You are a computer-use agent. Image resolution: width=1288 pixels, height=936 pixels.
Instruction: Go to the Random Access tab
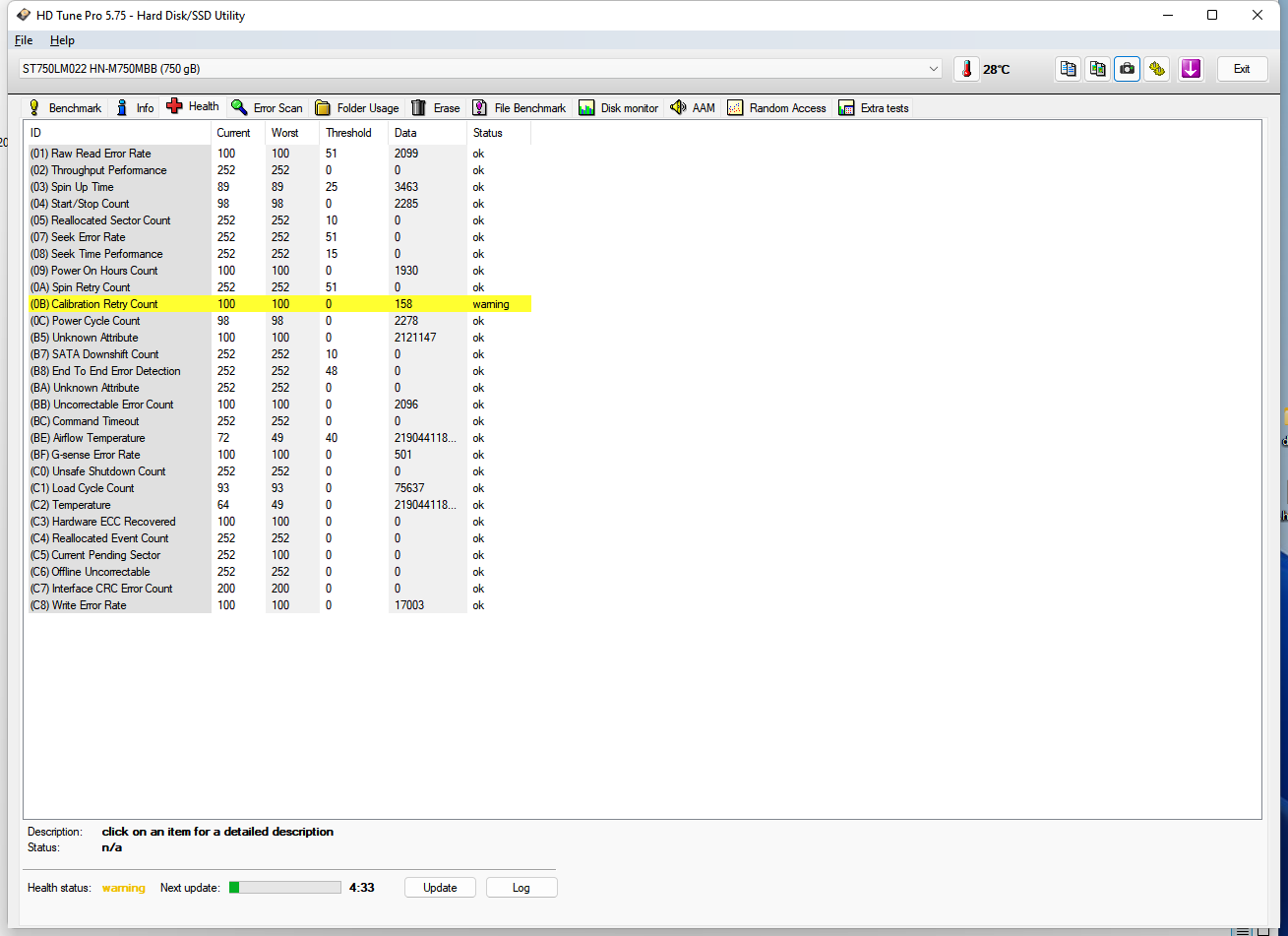point(776,108)
